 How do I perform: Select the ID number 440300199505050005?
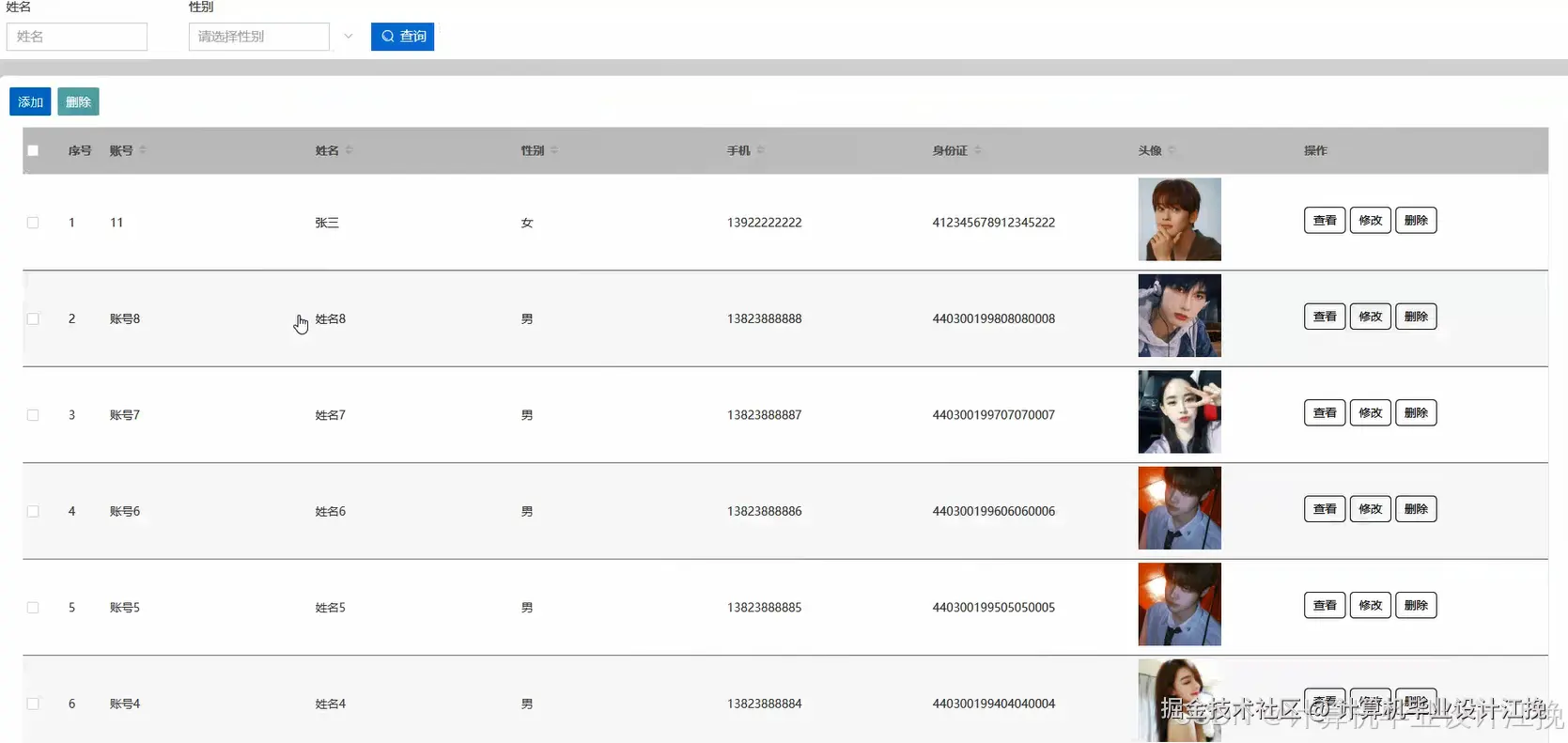[994, 608]
